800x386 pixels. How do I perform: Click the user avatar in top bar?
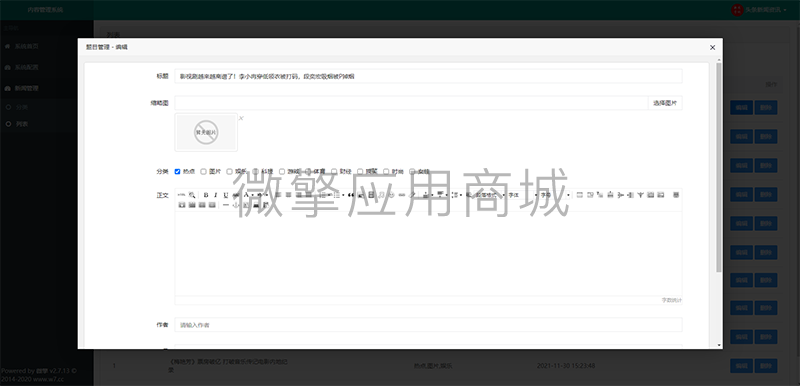point(737,10)
